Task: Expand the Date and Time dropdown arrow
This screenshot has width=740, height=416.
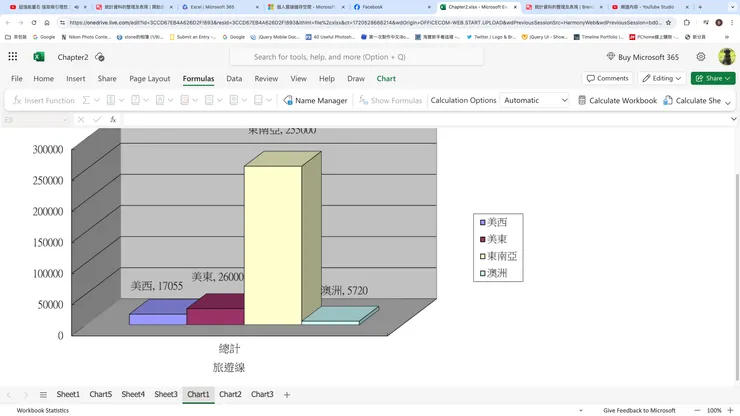Action: pyautogui.click(x=195, y=100)
